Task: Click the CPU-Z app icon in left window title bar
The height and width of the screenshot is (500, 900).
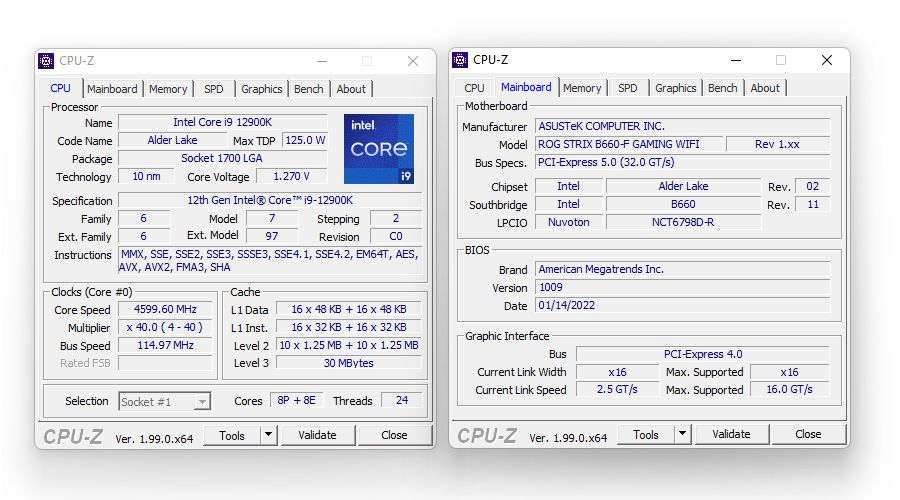Action: [x=46, y=61]
